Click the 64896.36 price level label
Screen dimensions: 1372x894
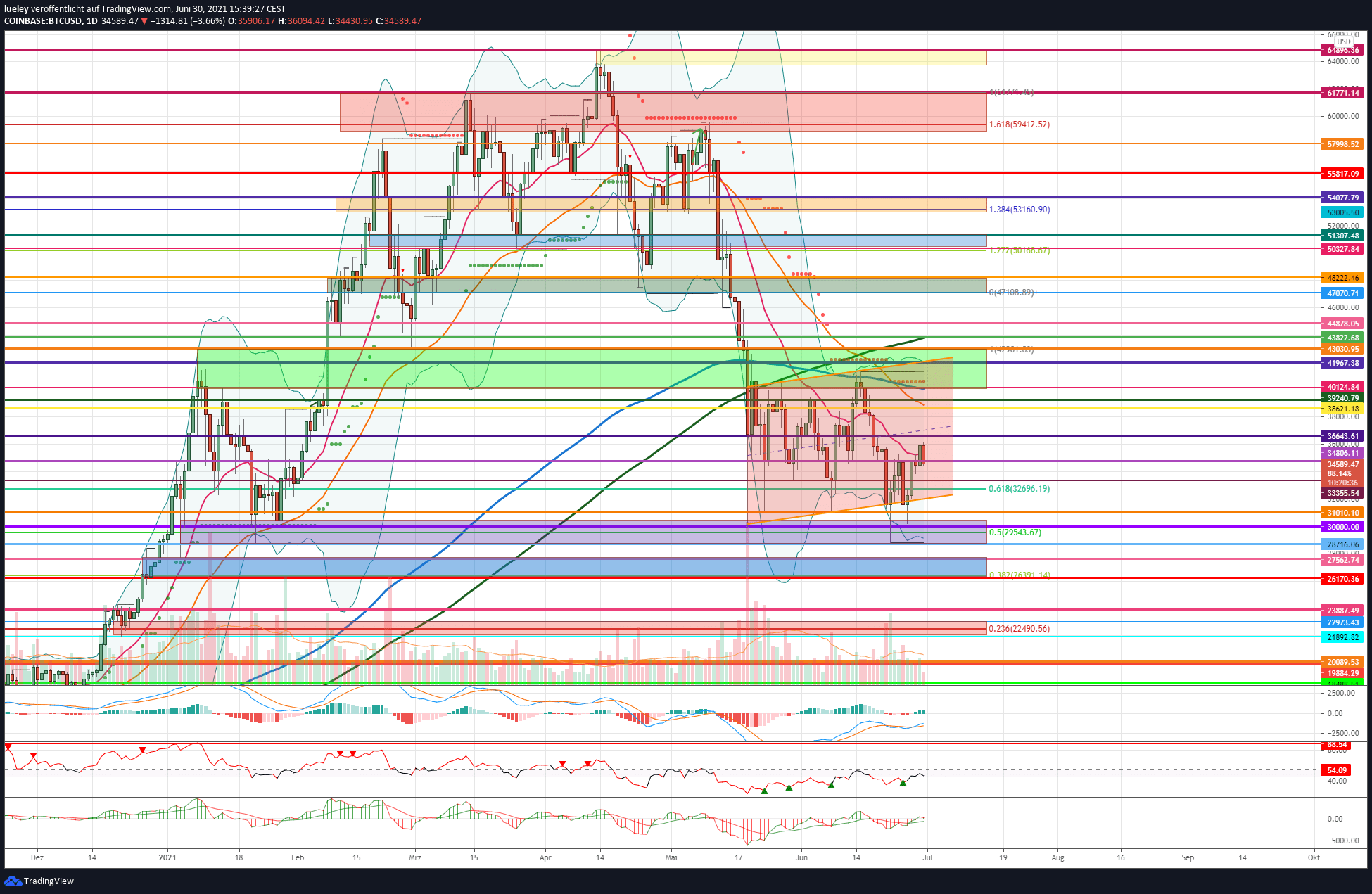click(1342, 50)
